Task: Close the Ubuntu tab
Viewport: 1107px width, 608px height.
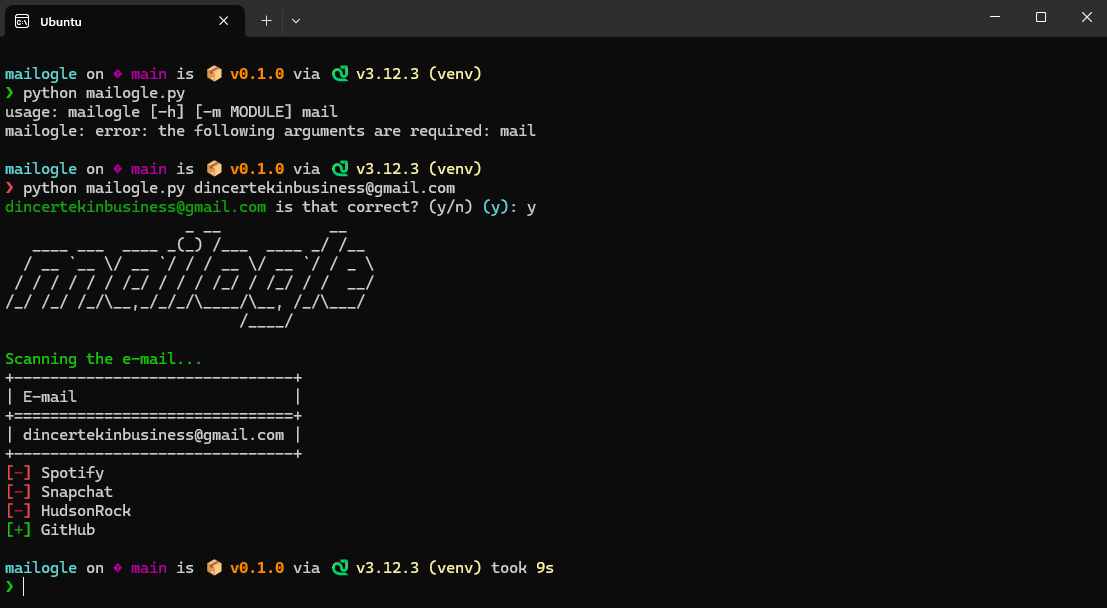Action: click(223, 21)
